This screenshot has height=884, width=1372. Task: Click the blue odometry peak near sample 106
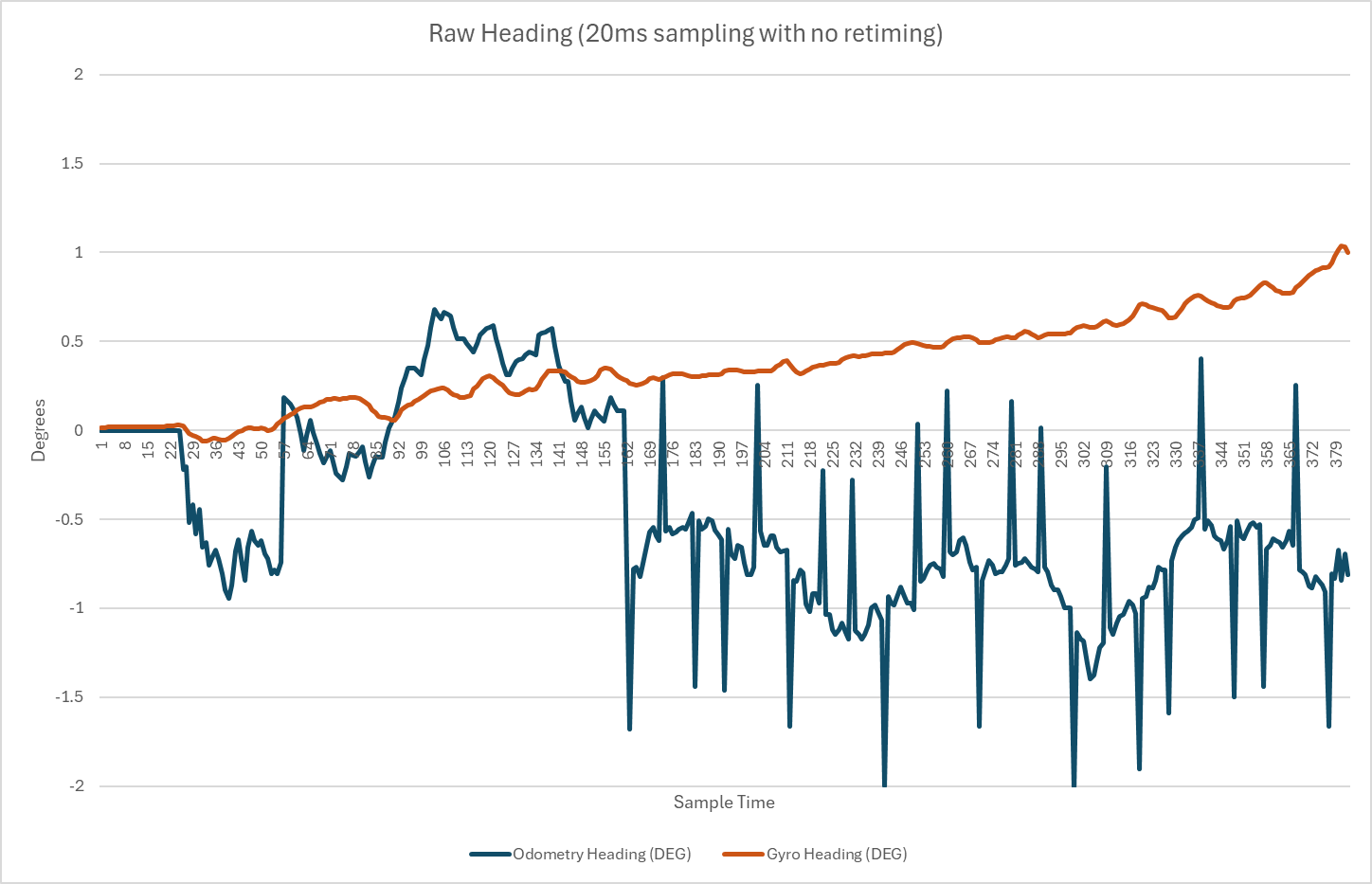pyautogui.click(x=435, y=310)
